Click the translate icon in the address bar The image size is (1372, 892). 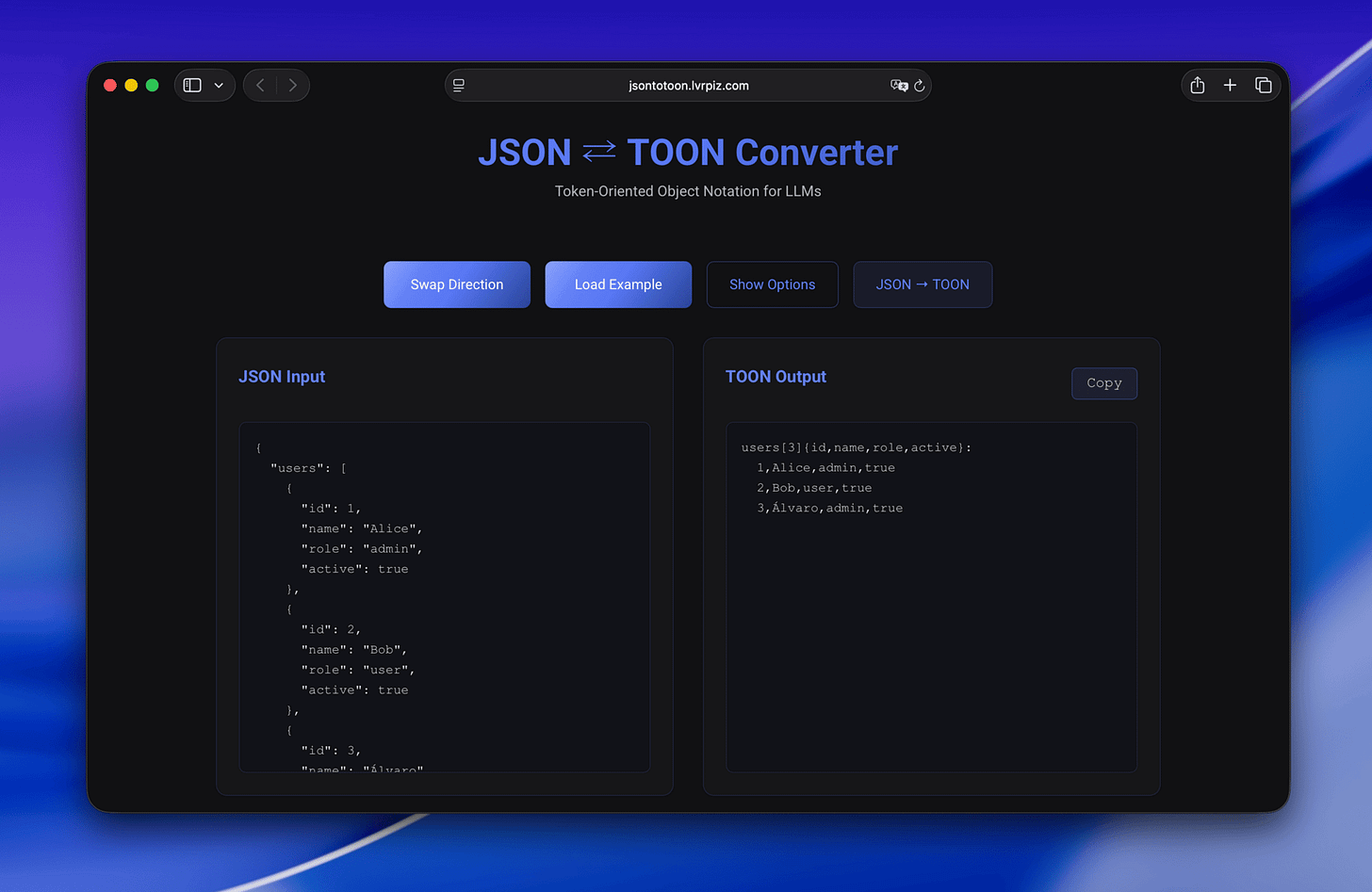click(x=899, y=85)
